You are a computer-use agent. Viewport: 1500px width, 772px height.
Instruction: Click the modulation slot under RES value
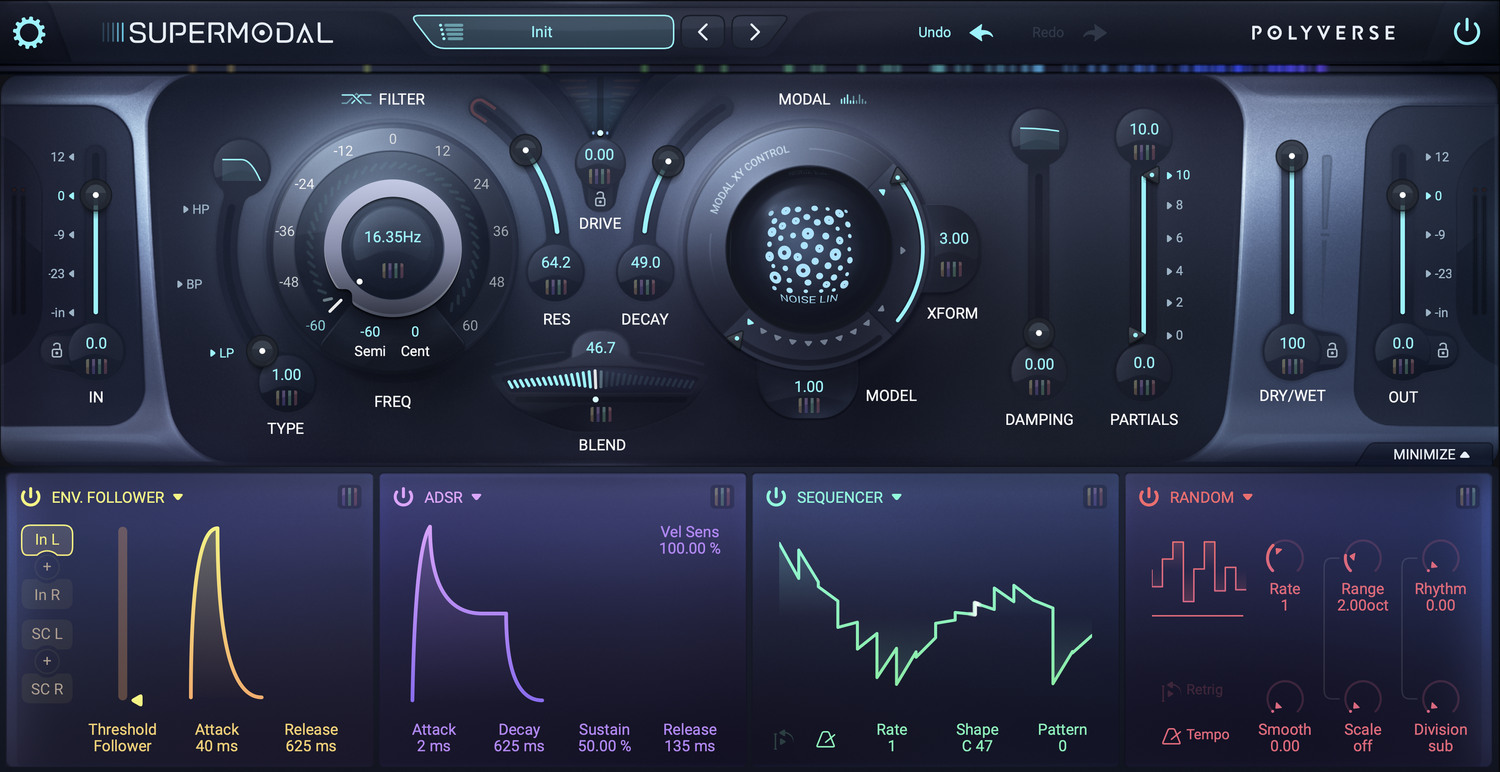(556, 287)
